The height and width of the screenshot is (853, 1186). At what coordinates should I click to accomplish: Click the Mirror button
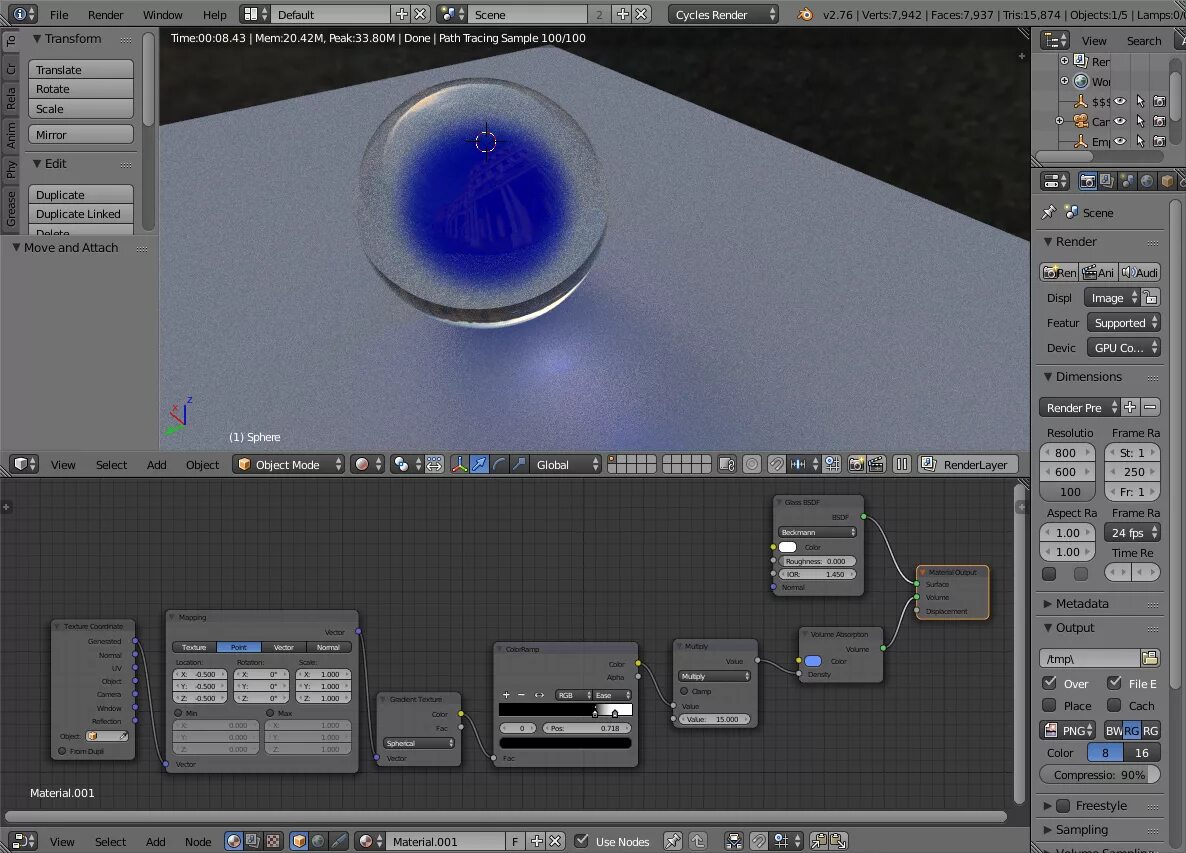pyautogui.click(x=81, y=135)
